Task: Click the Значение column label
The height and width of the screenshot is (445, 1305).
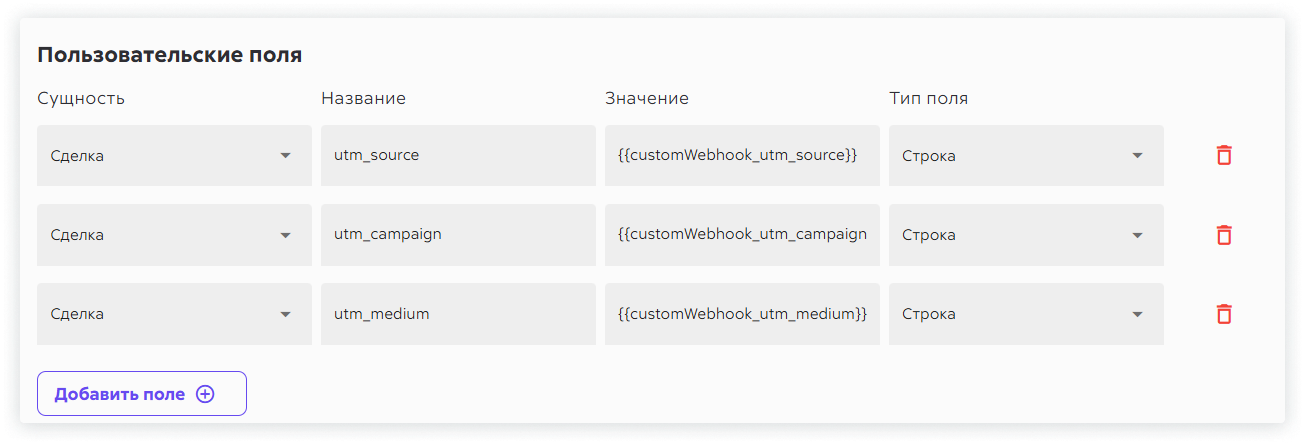Action: pyautogui.click(x=647, y=98)
